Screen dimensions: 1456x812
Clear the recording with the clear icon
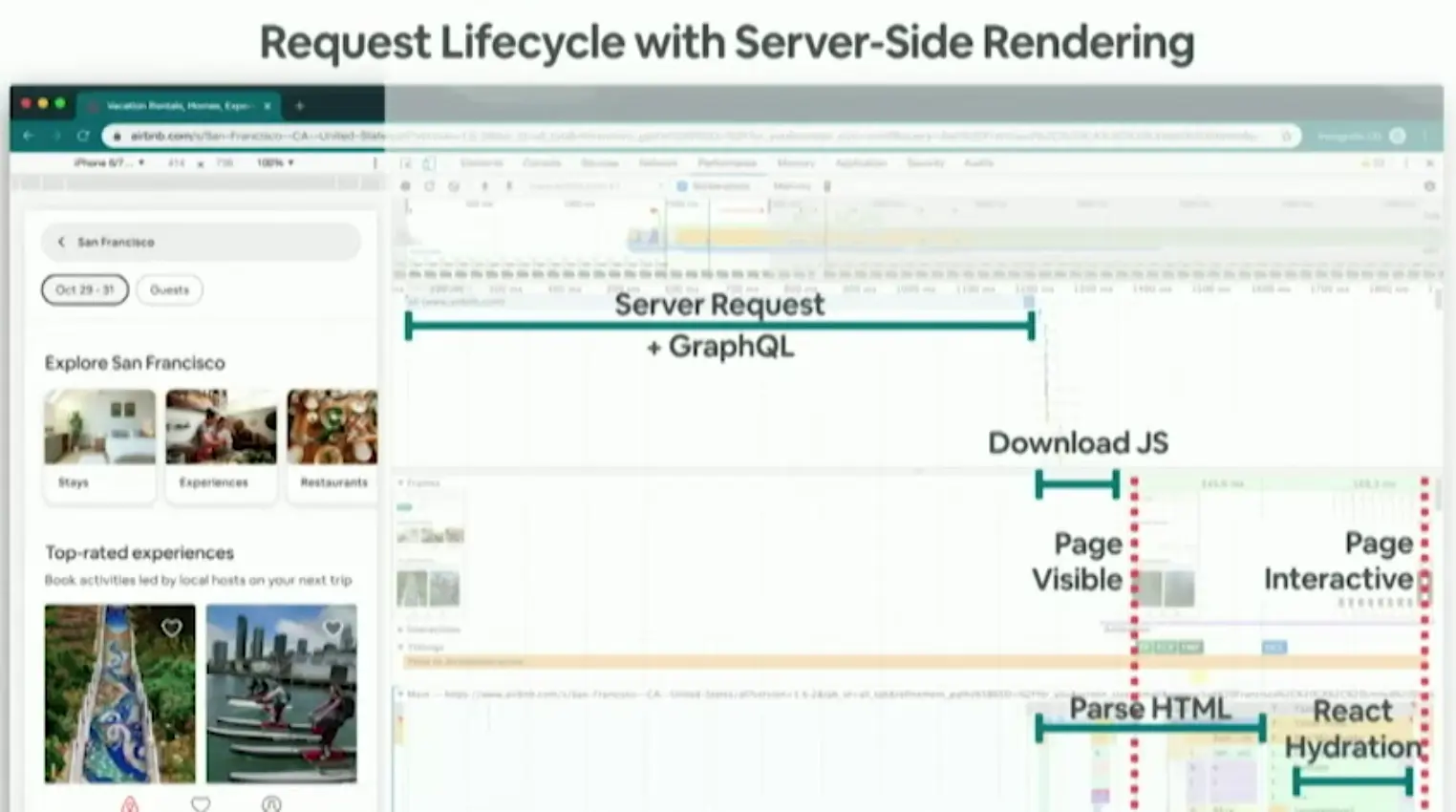[454, 186]
